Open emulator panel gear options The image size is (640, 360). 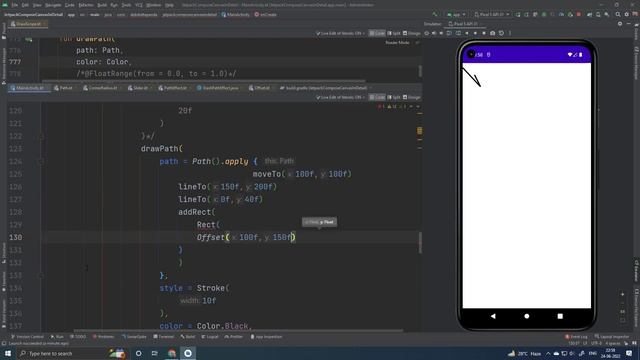[620, 24]
